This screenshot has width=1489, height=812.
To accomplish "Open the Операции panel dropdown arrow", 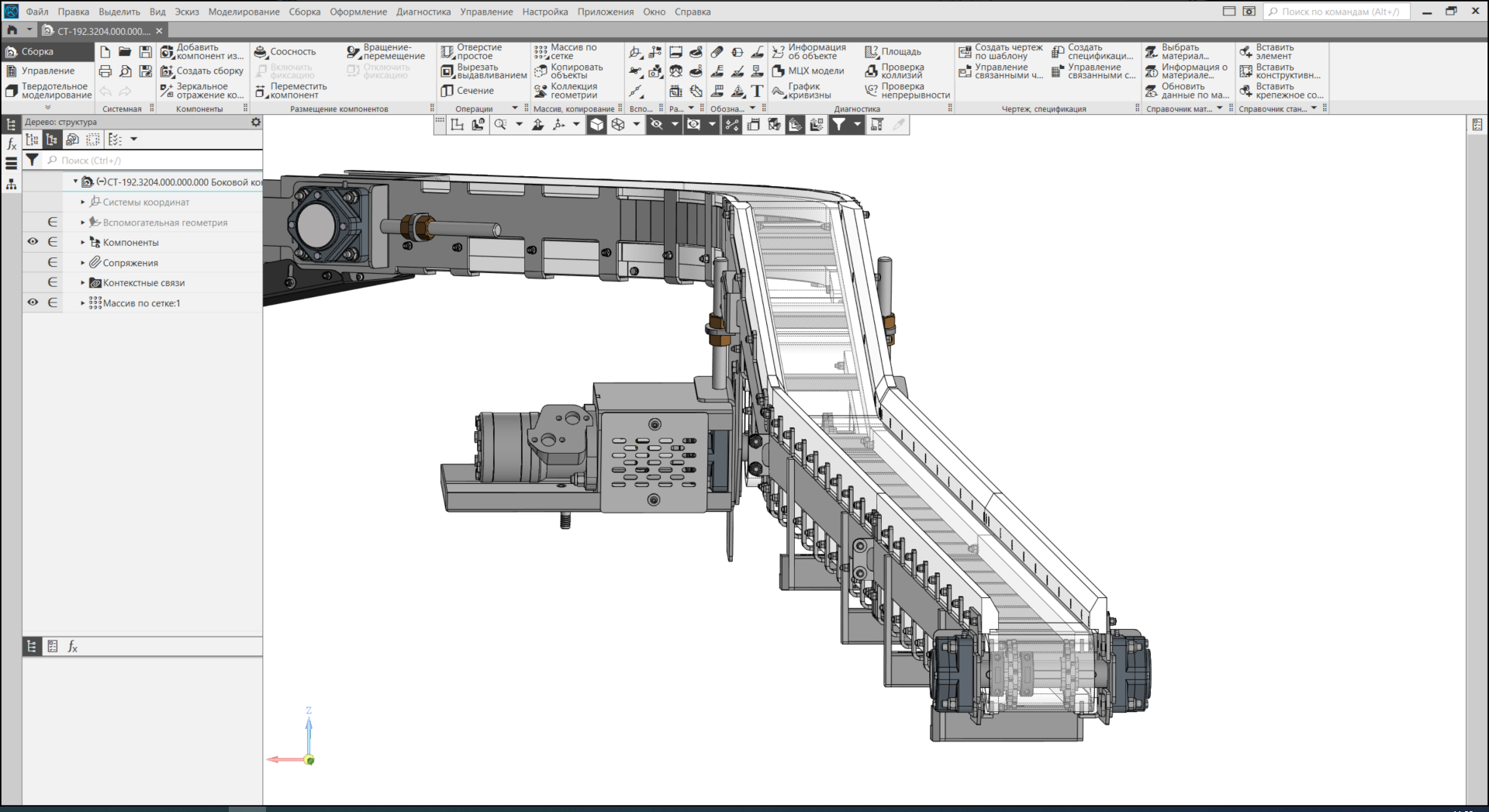I will 514,109.
